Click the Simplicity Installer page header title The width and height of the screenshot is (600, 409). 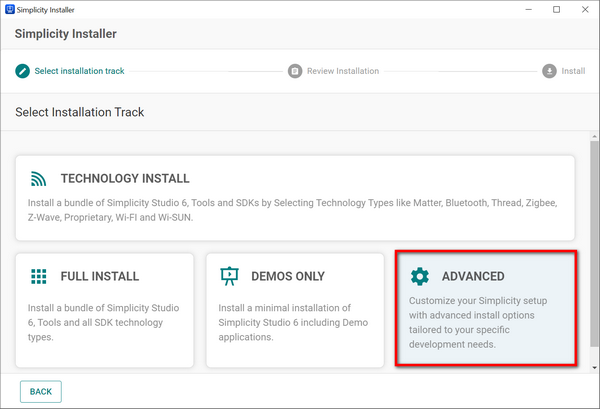[x=66, y=34]
